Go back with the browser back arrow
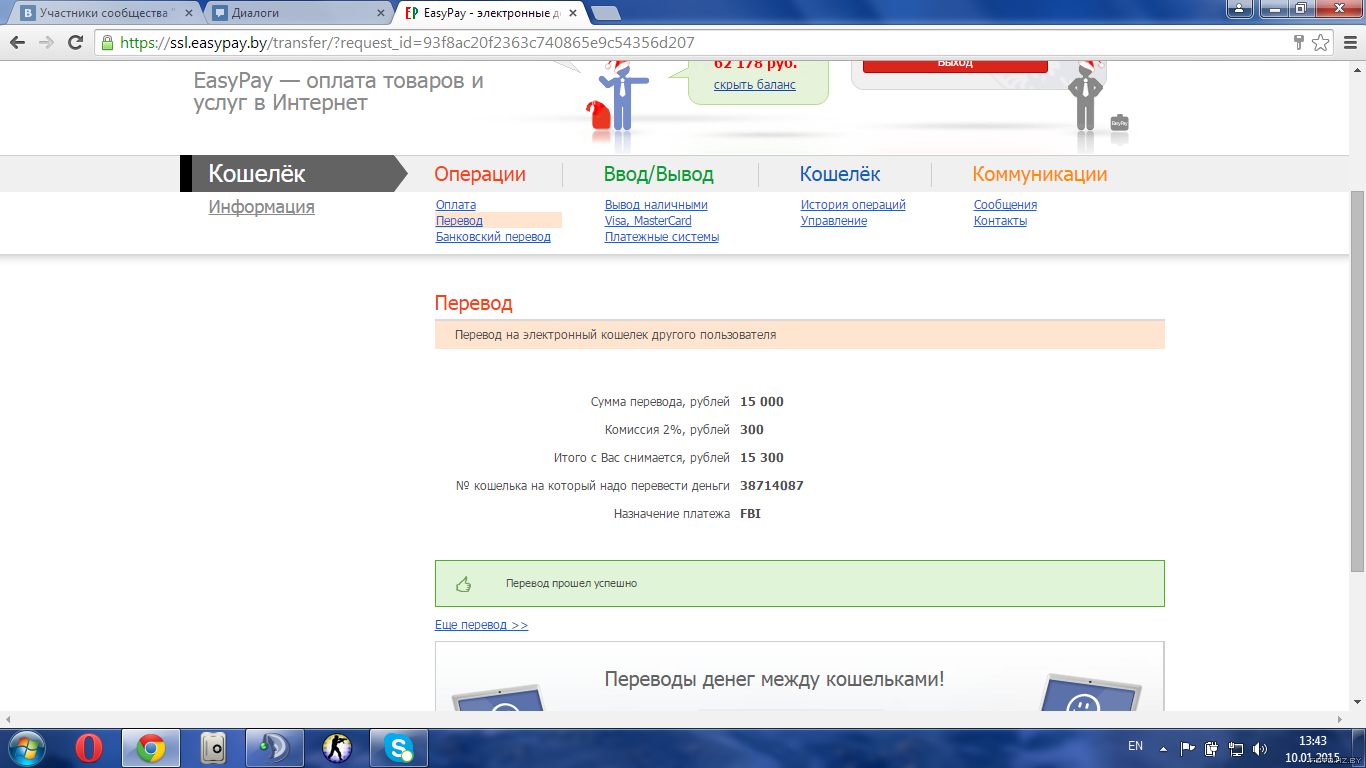Image resolution: width=1366 pixels, height=768 pixels. [x=17, y=43]
